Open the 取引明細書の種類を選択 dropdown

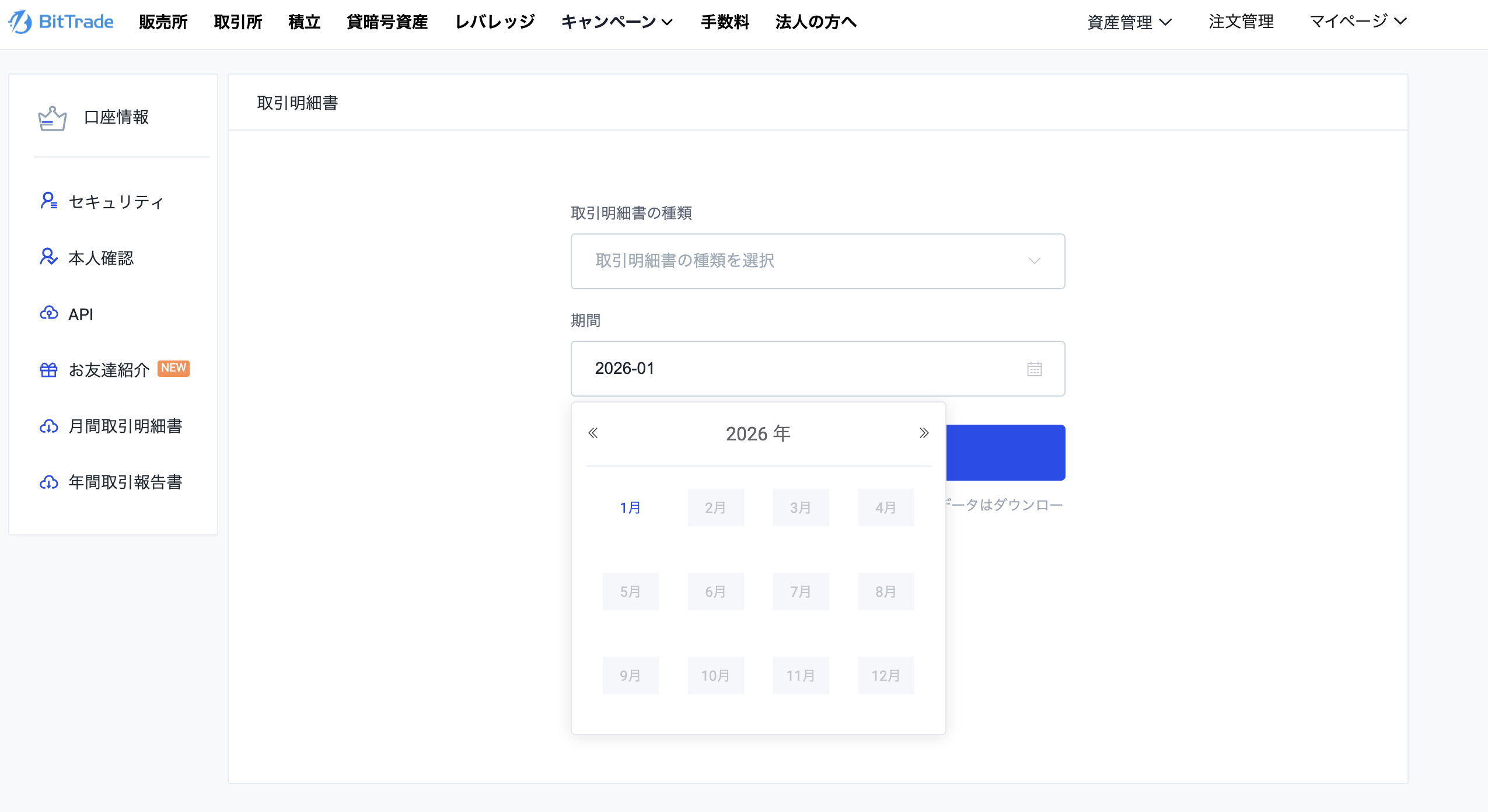pos(817,261)
